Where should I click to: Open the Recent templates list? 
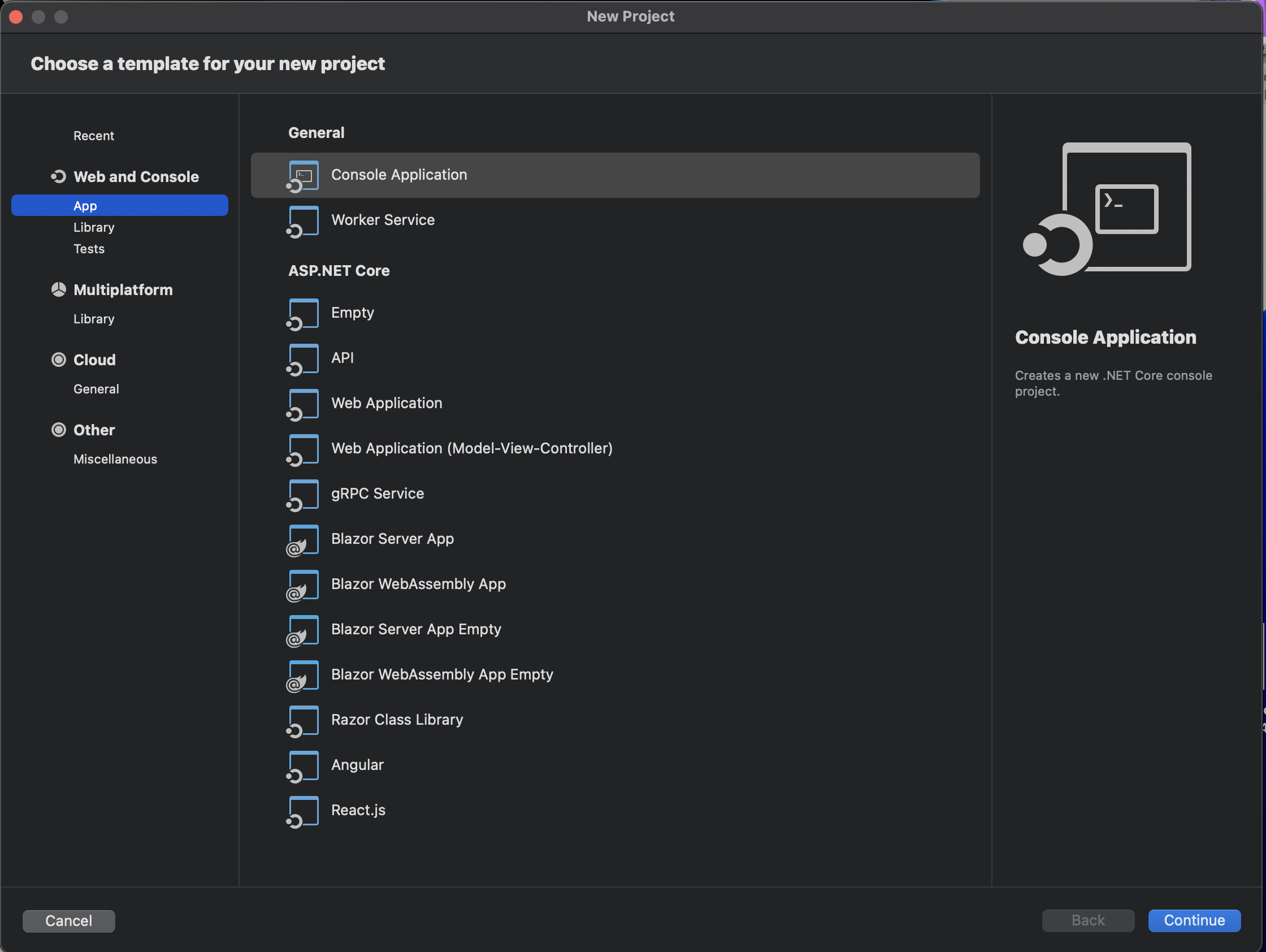point(93,136)
